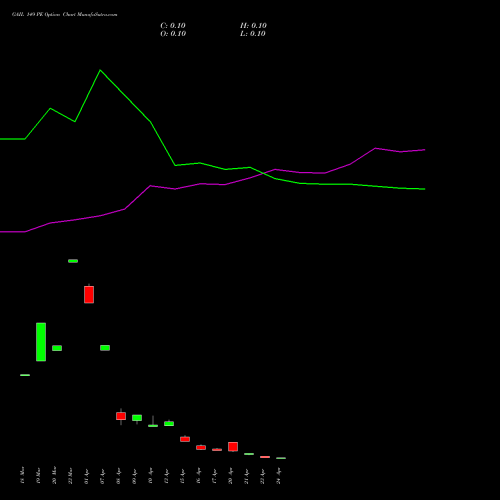This screenshot has height=500, width=500.
Task: Select the green candle above 20 Mar
Action: tap(57, 348)
